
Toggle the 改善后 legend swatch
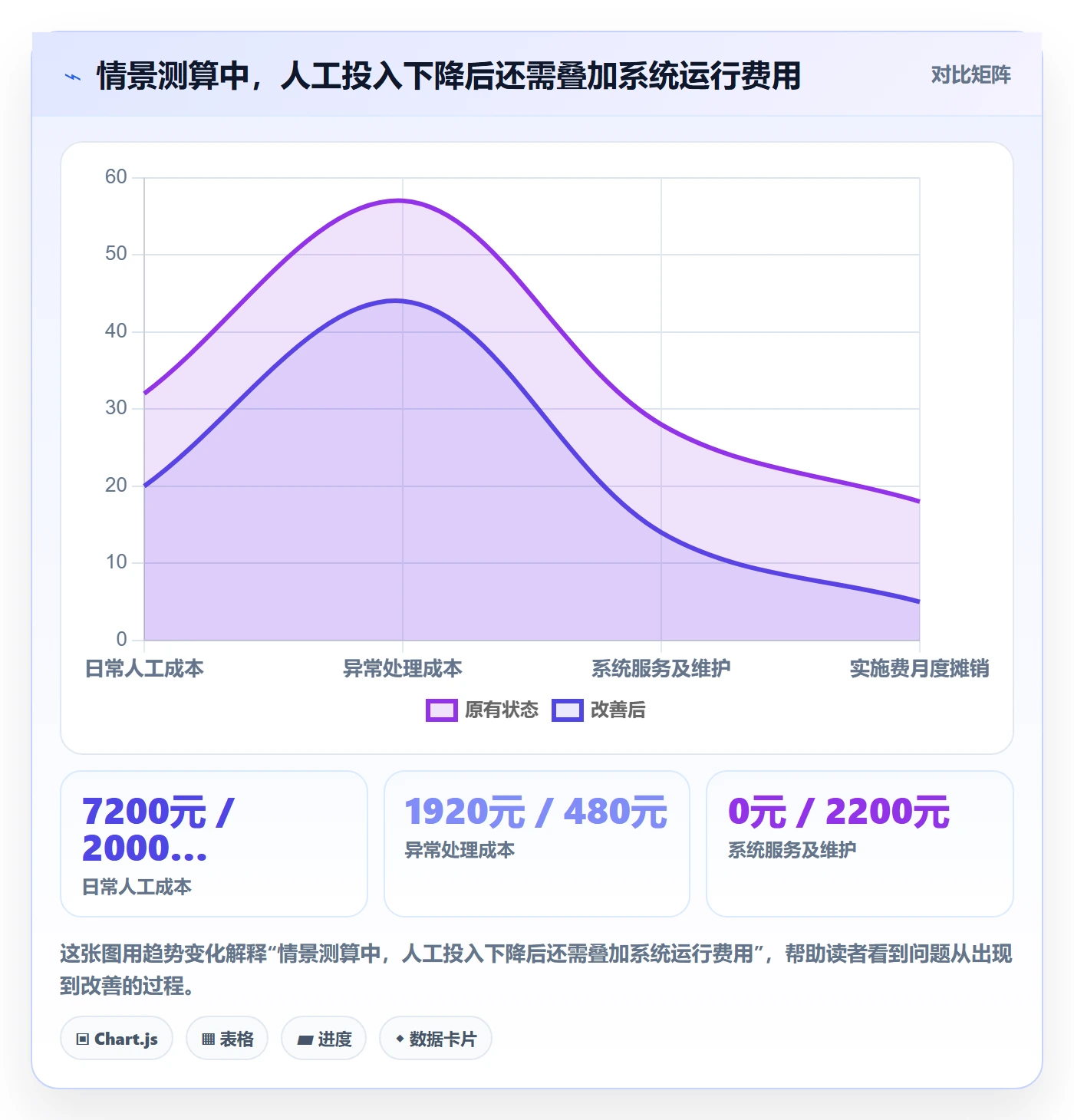coord(568,710)
